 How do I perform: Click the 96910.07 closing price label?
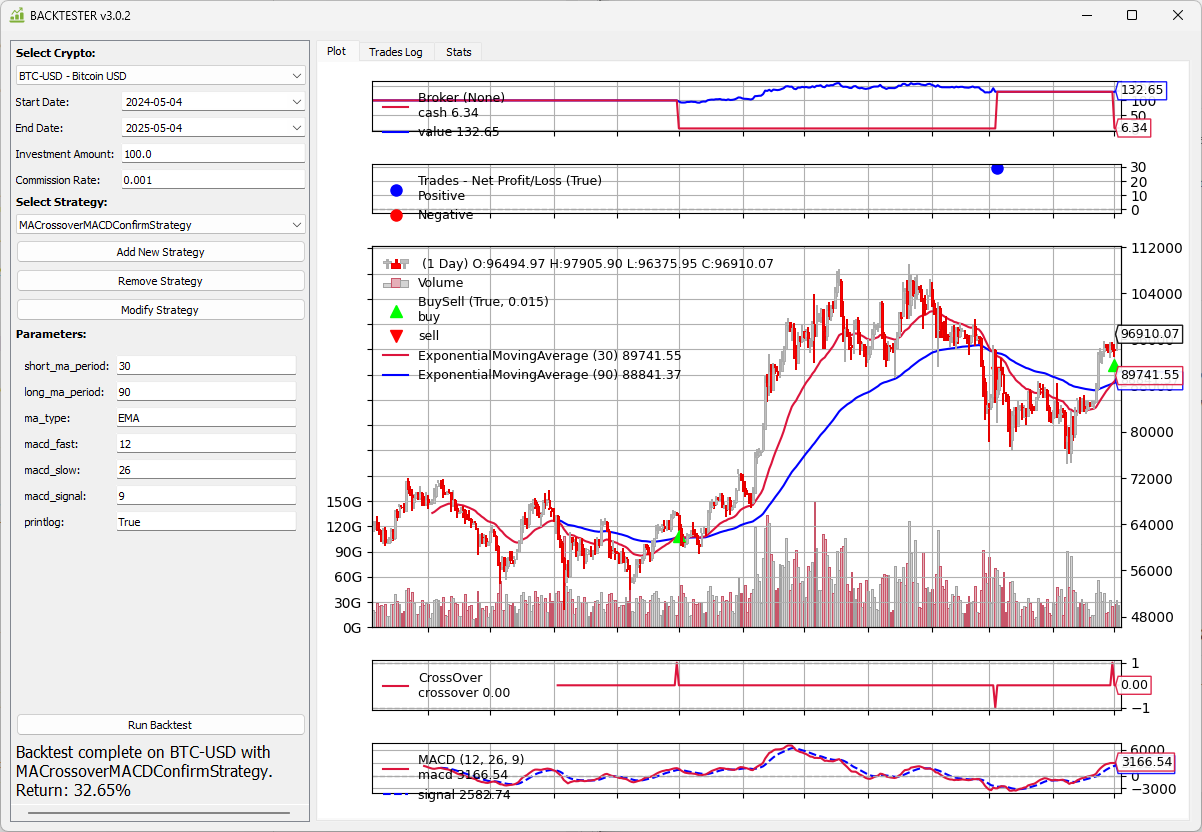click(1149, 334)
